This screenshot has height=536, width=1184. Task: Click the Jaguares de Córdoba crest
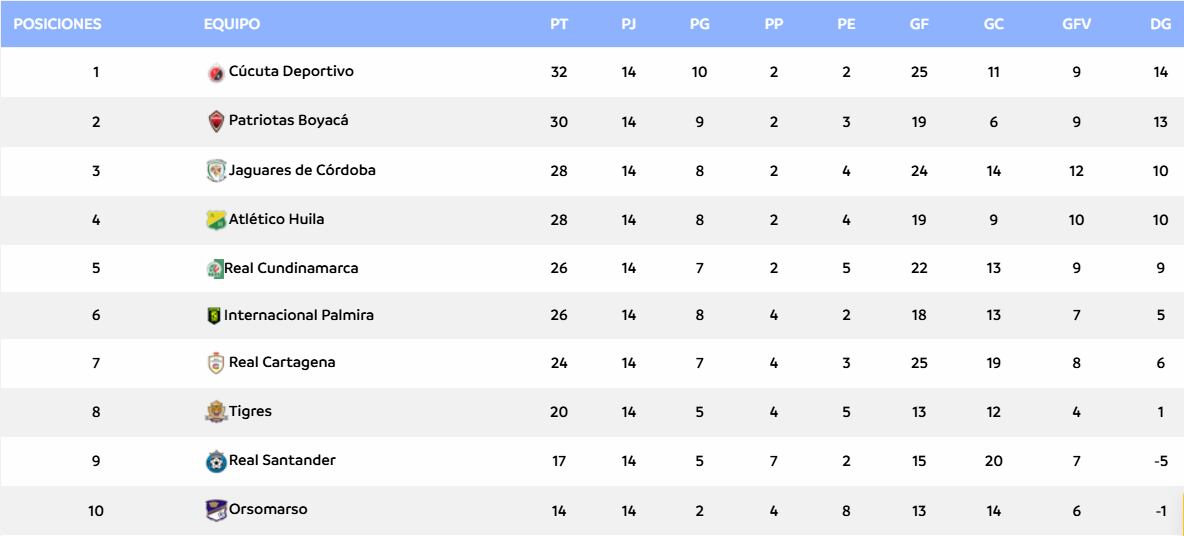click(x=215, y=171)
